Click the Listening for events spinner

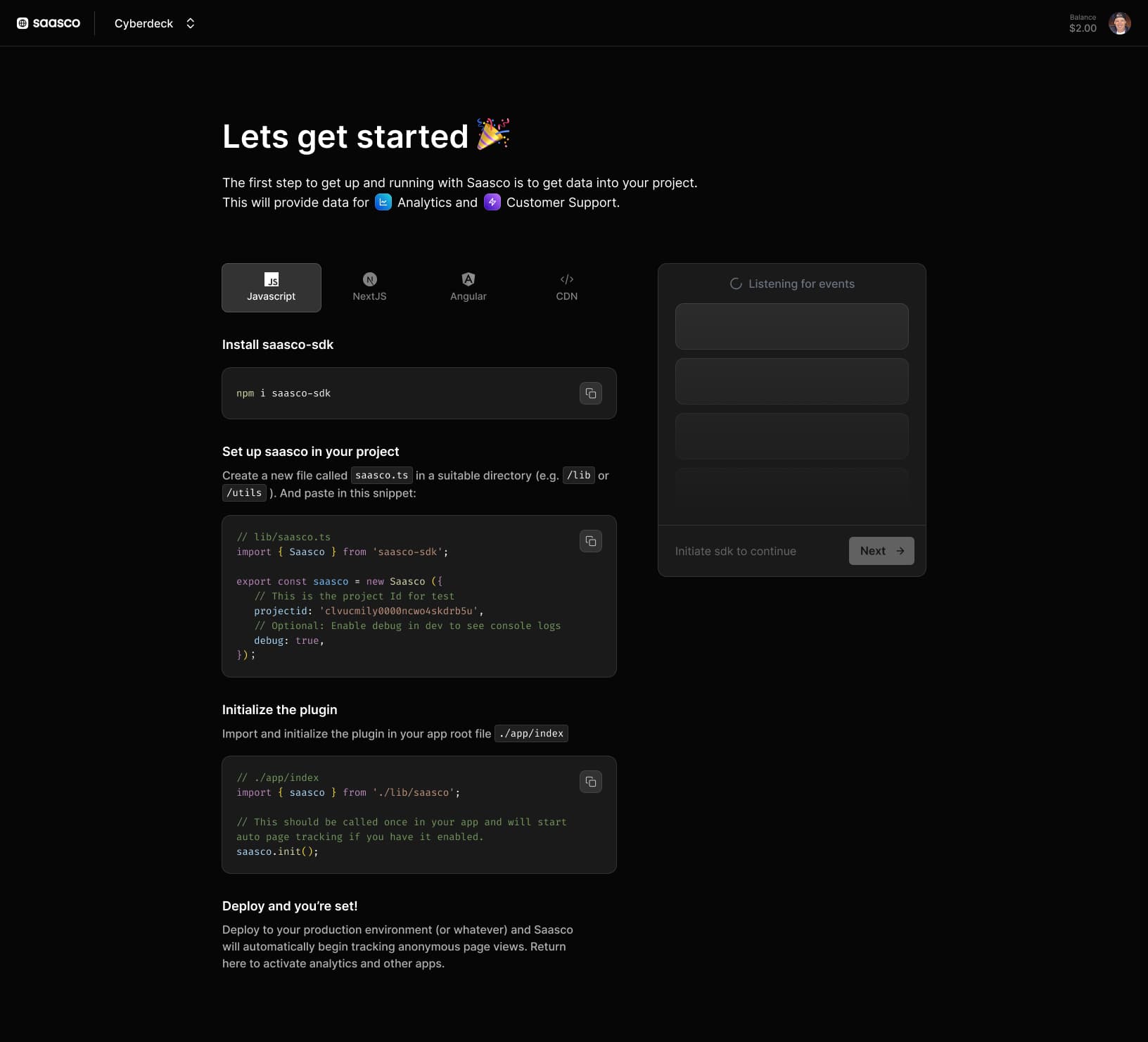pyautogui.click(x=736, y=284)
